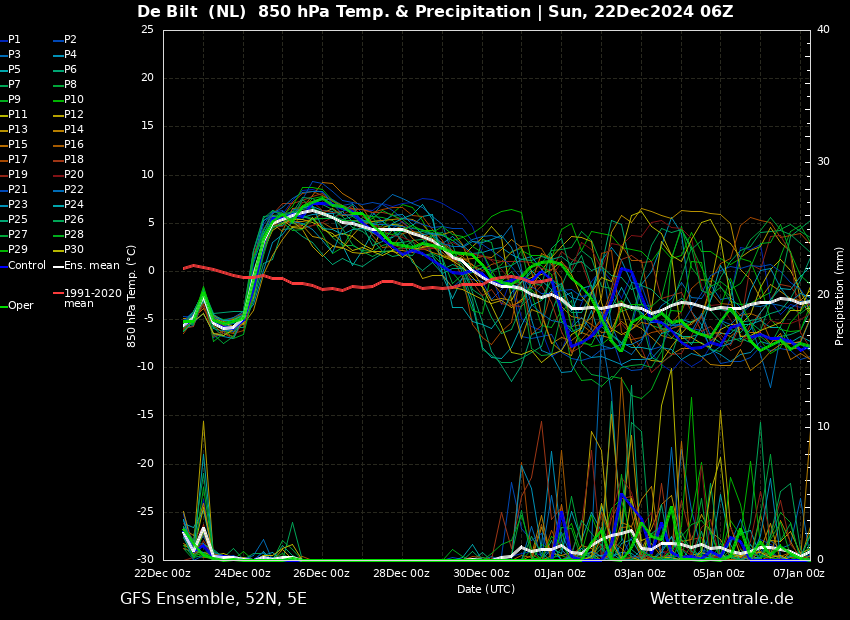This screenshot has width=850, height=620.
Task: Click the 850 hPa Temp. axis title
Action: [131, 296]
